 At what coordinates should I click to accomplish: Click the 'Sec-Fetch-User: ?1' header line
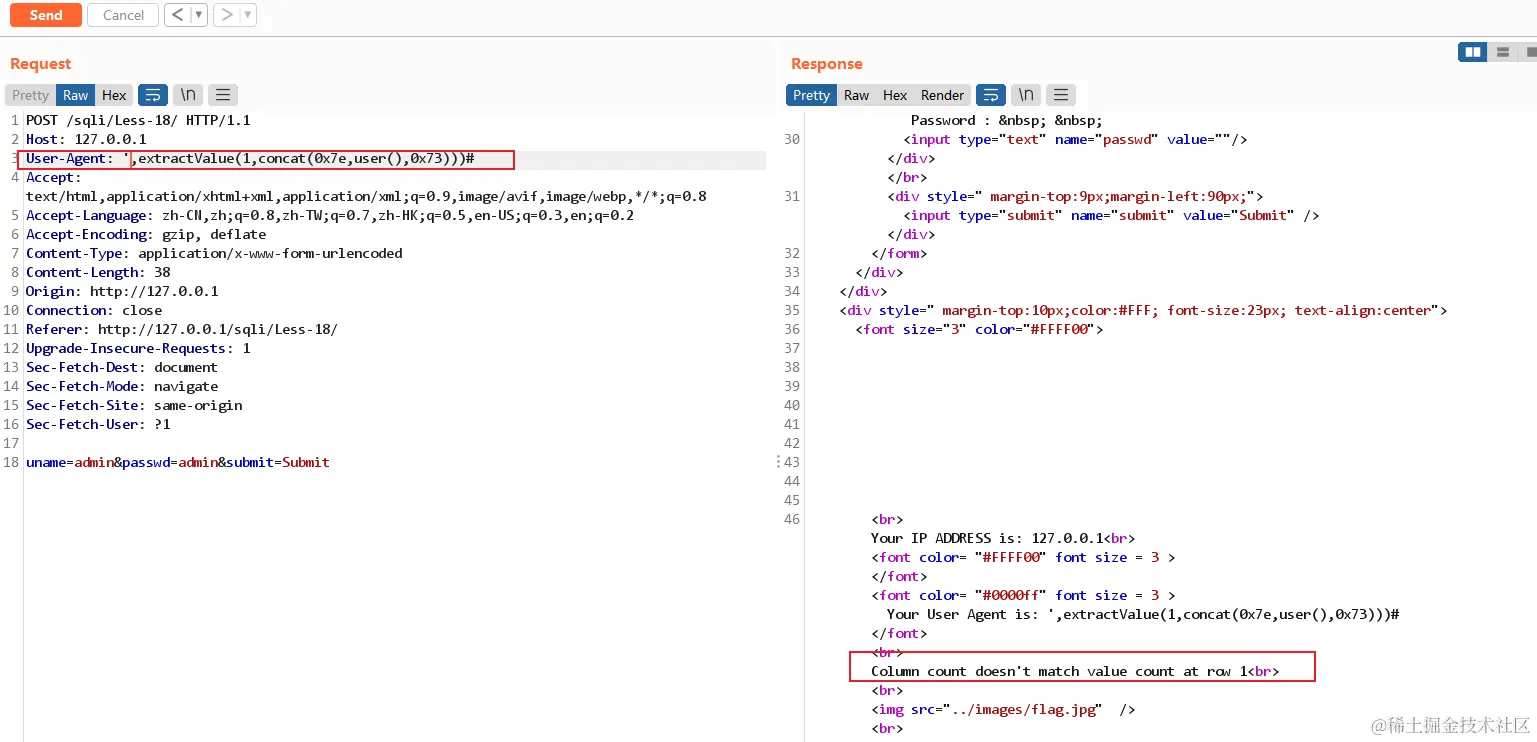[x=98, y=424]
